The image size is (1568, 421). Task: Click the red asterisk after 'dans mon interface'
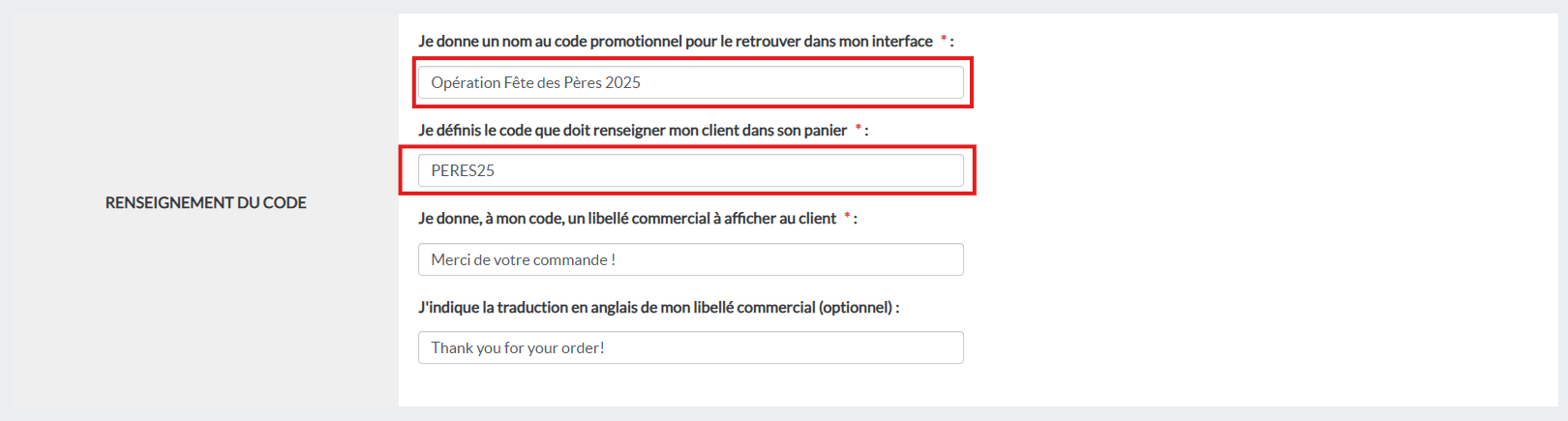[x=944, y=40]
